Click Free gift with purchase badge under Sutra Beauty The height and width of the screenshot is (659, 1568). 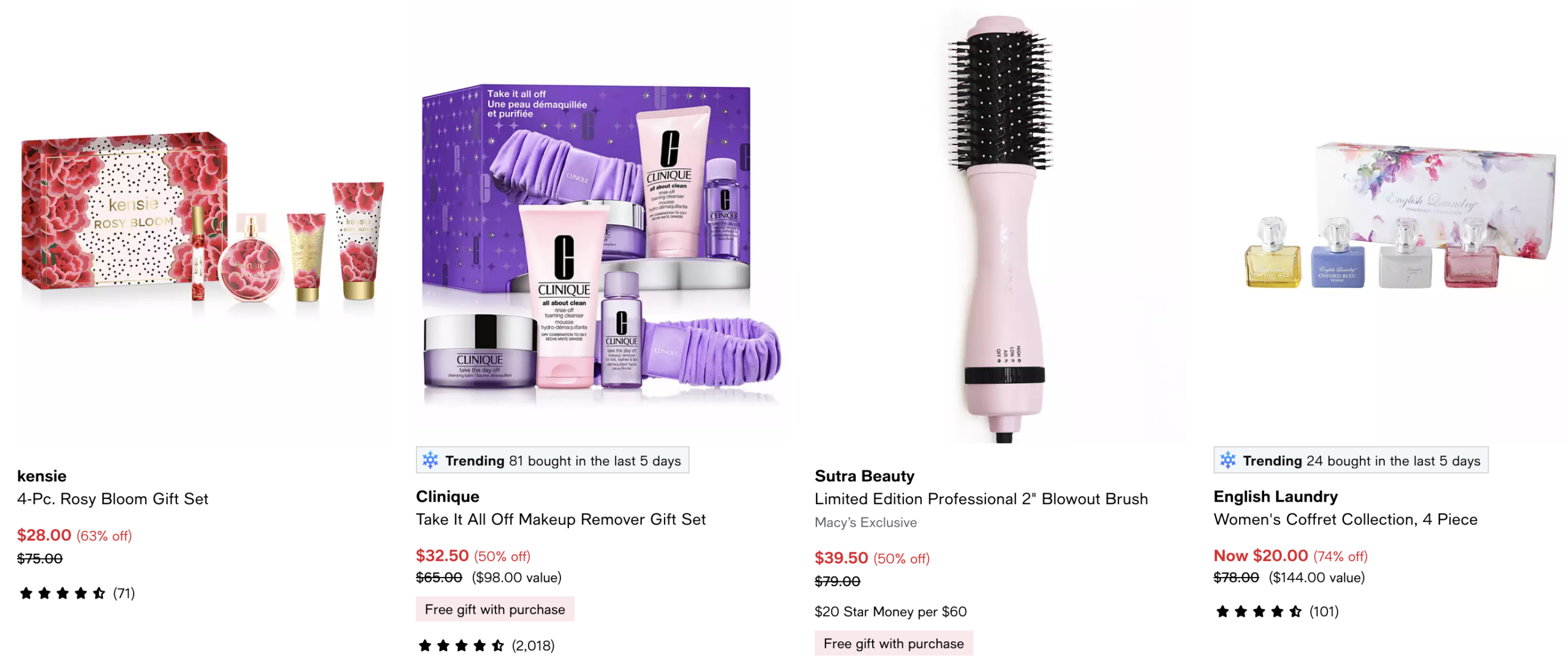point(894,643)
